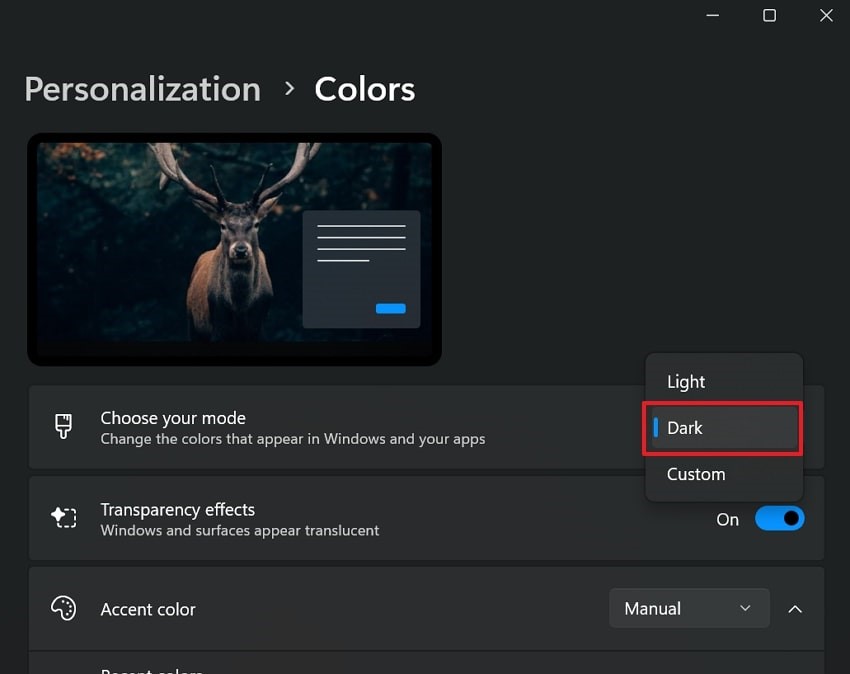Open the Manual accent color dropdown
This screenshot has height=674, width=850.
[689, 608]
